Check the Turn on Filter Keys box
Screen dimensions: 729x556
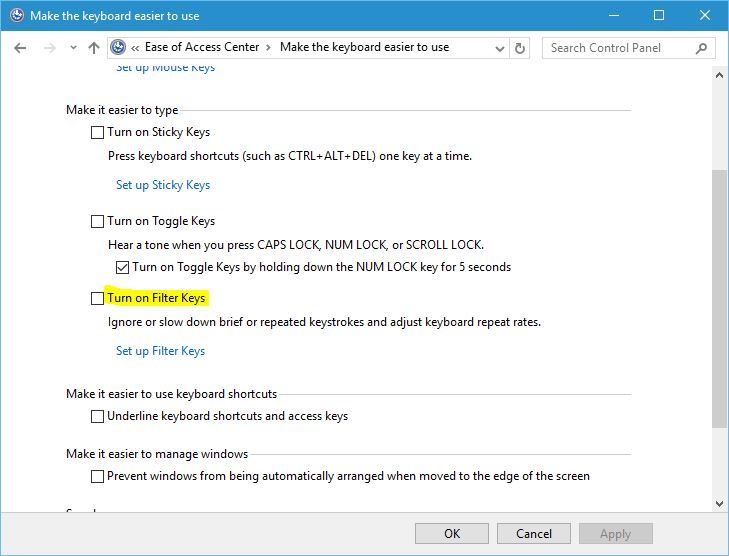pos(97,298)
